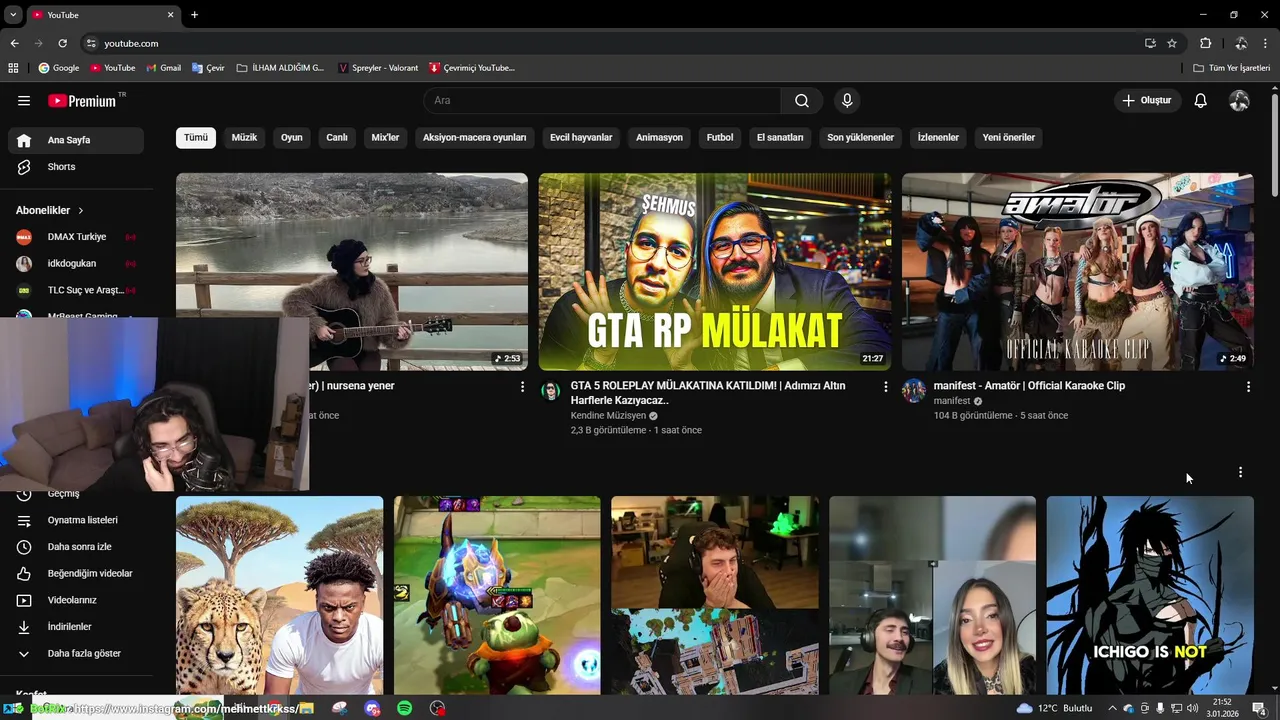Open a new browser tab
The image size is (1280, 720).
click(194, 15)
